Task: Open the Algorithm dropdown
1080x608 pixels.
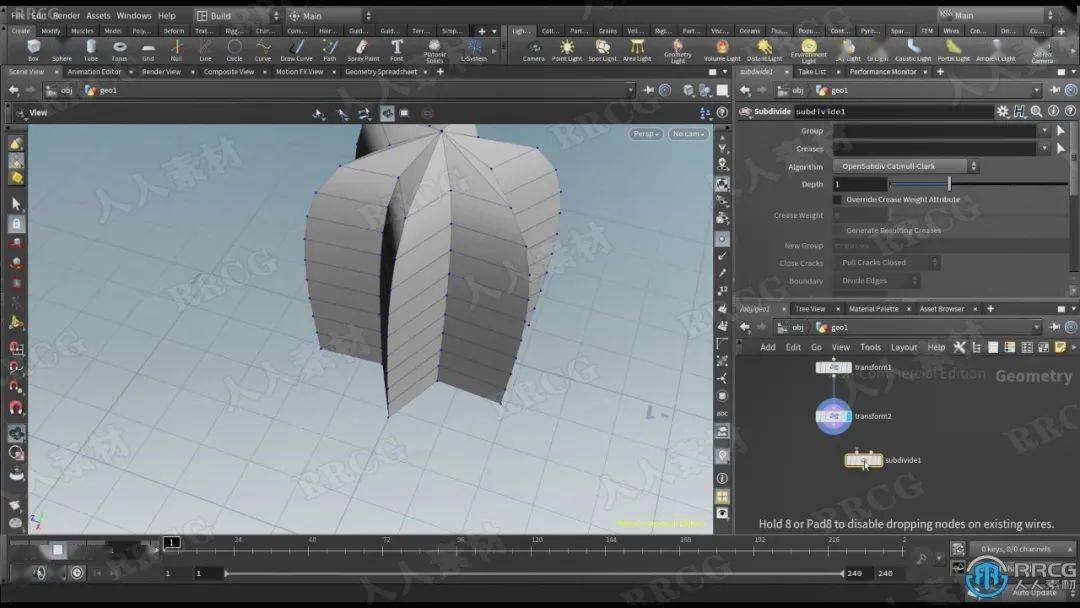Action: click(906, 167)
